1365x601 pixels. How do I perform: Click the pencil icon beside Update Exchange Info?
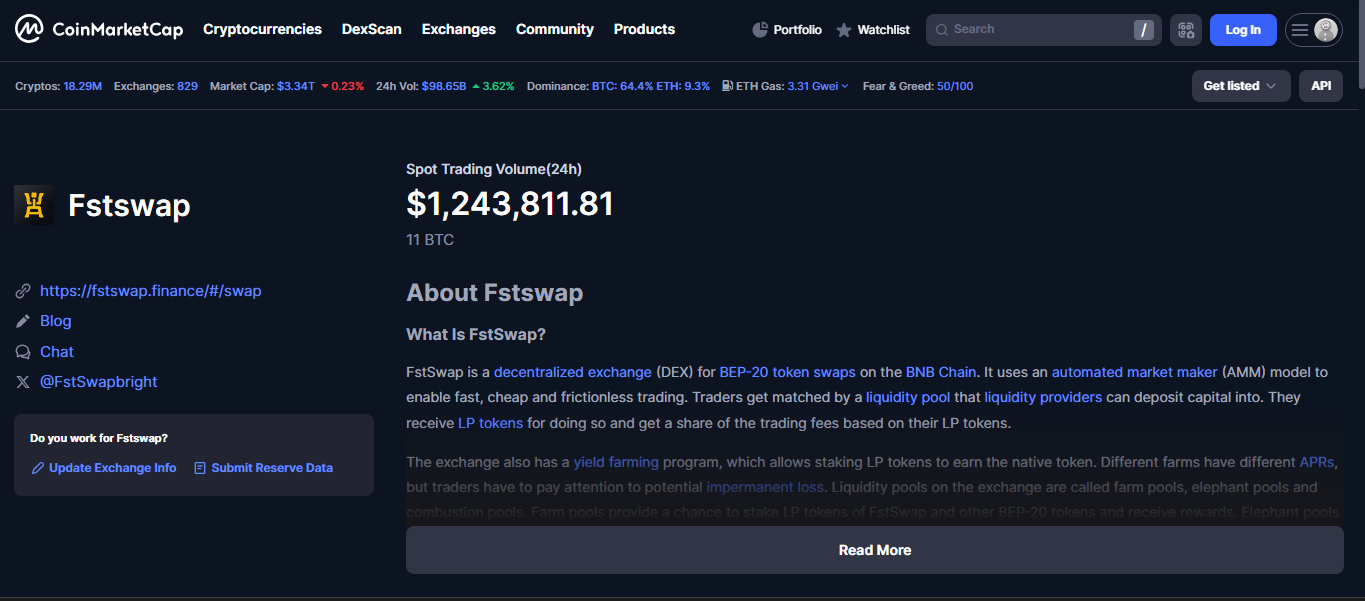(x=38, y=468)
